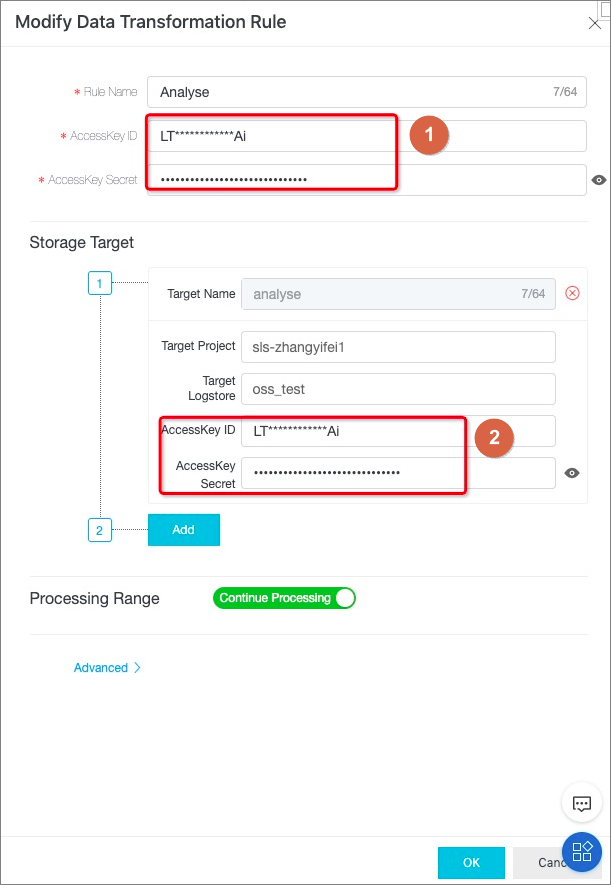Click the top AccessKey Secret password field
Image resolution: width=611 pixels, height=885 pixels.
click(367, 180)
